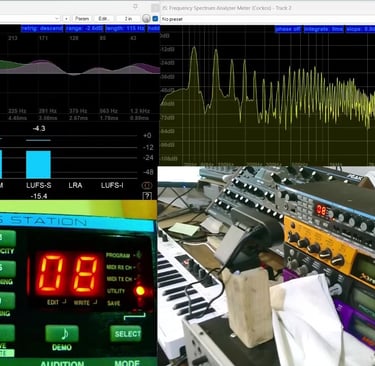Click the Edit button in the plugin header

[103, 19]
